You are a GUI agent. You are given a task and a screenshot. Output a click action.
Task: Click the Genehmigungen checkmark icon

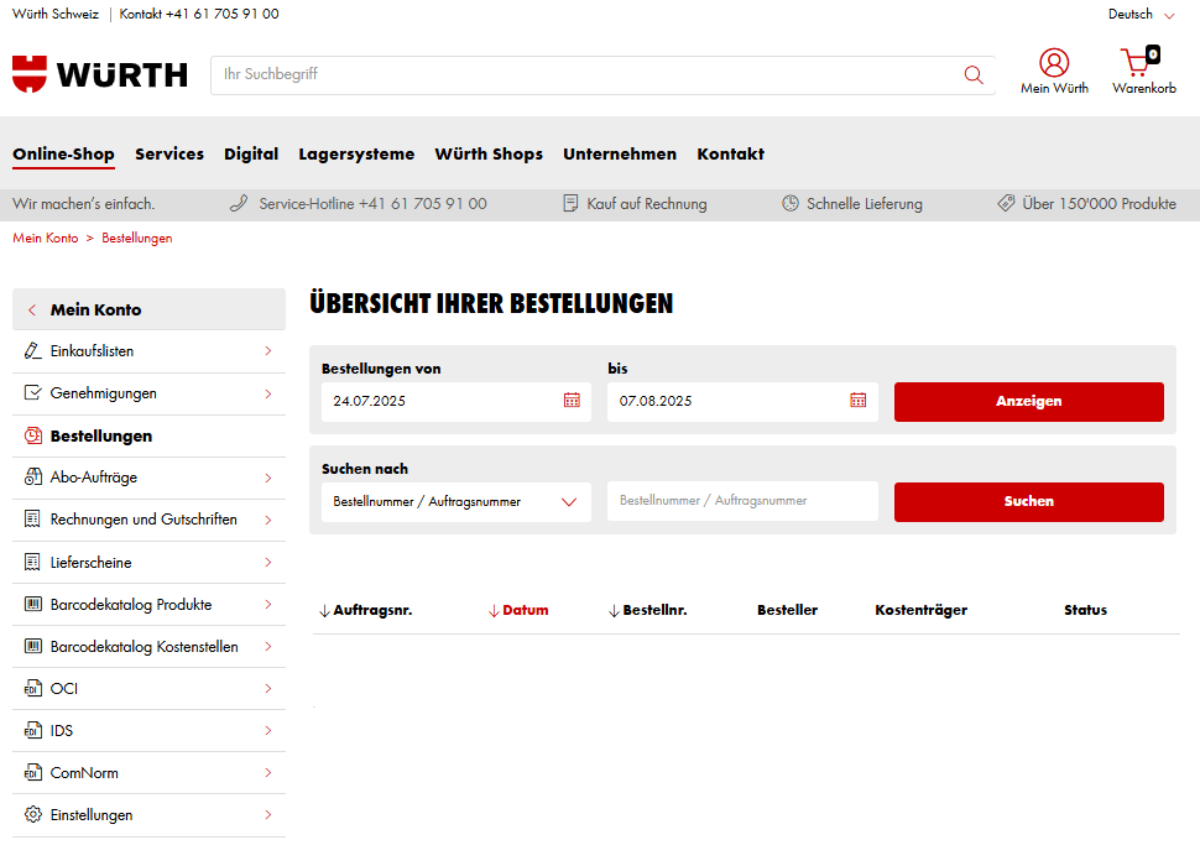[32, 394]
